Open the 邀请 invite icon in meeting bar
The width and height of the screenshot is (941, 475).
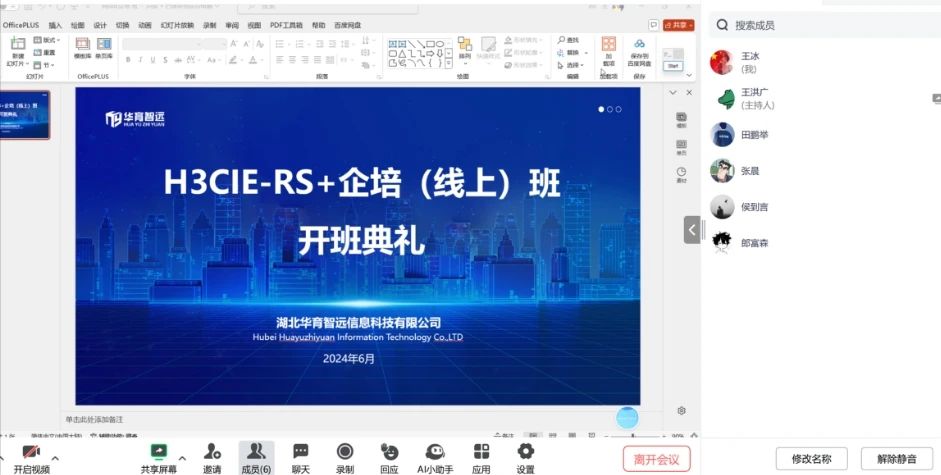coord(212,452)
